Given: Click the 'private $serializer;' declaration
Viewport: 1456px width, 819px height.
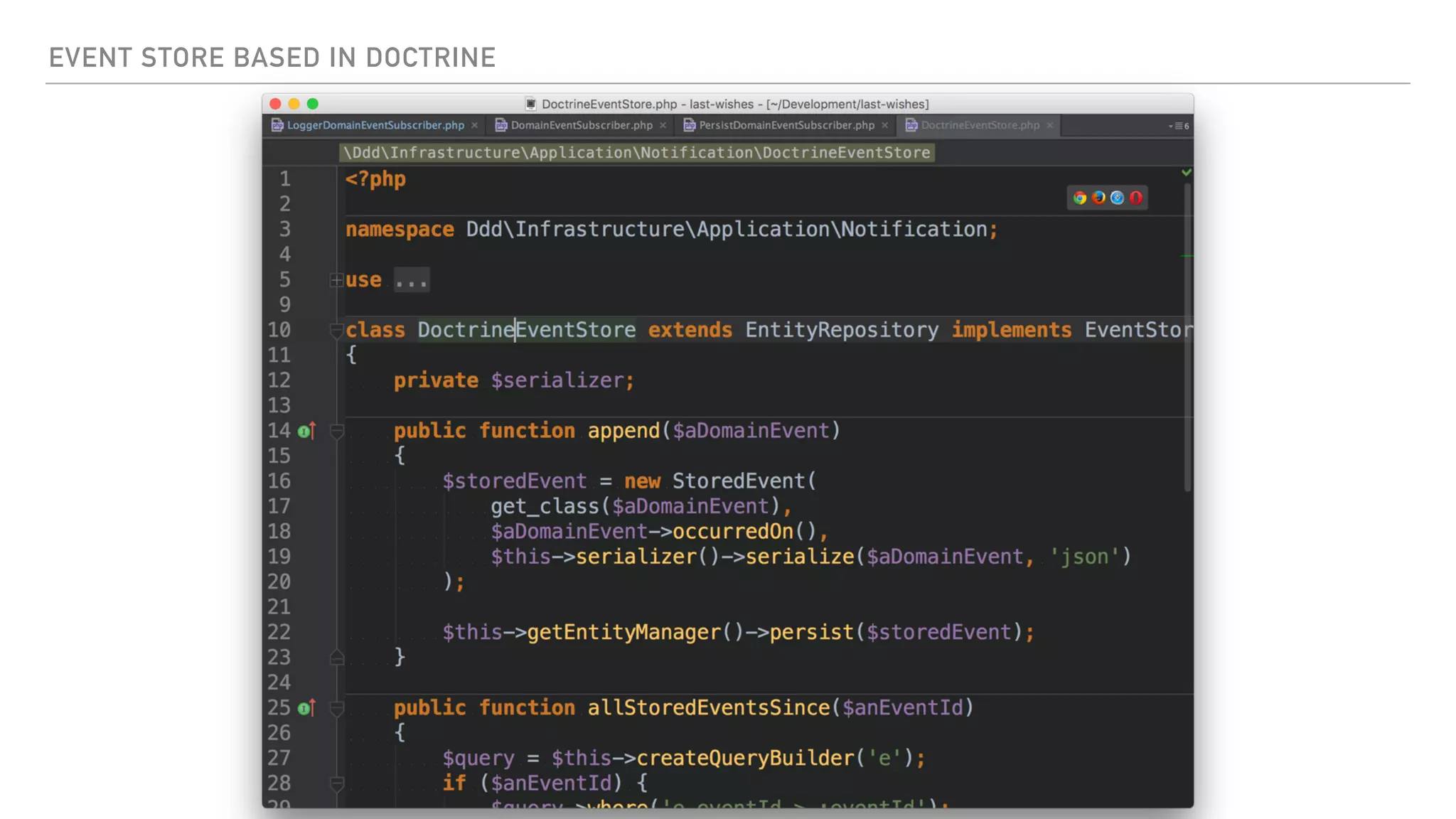Looking at the screenshot, I should coord(514,380).
